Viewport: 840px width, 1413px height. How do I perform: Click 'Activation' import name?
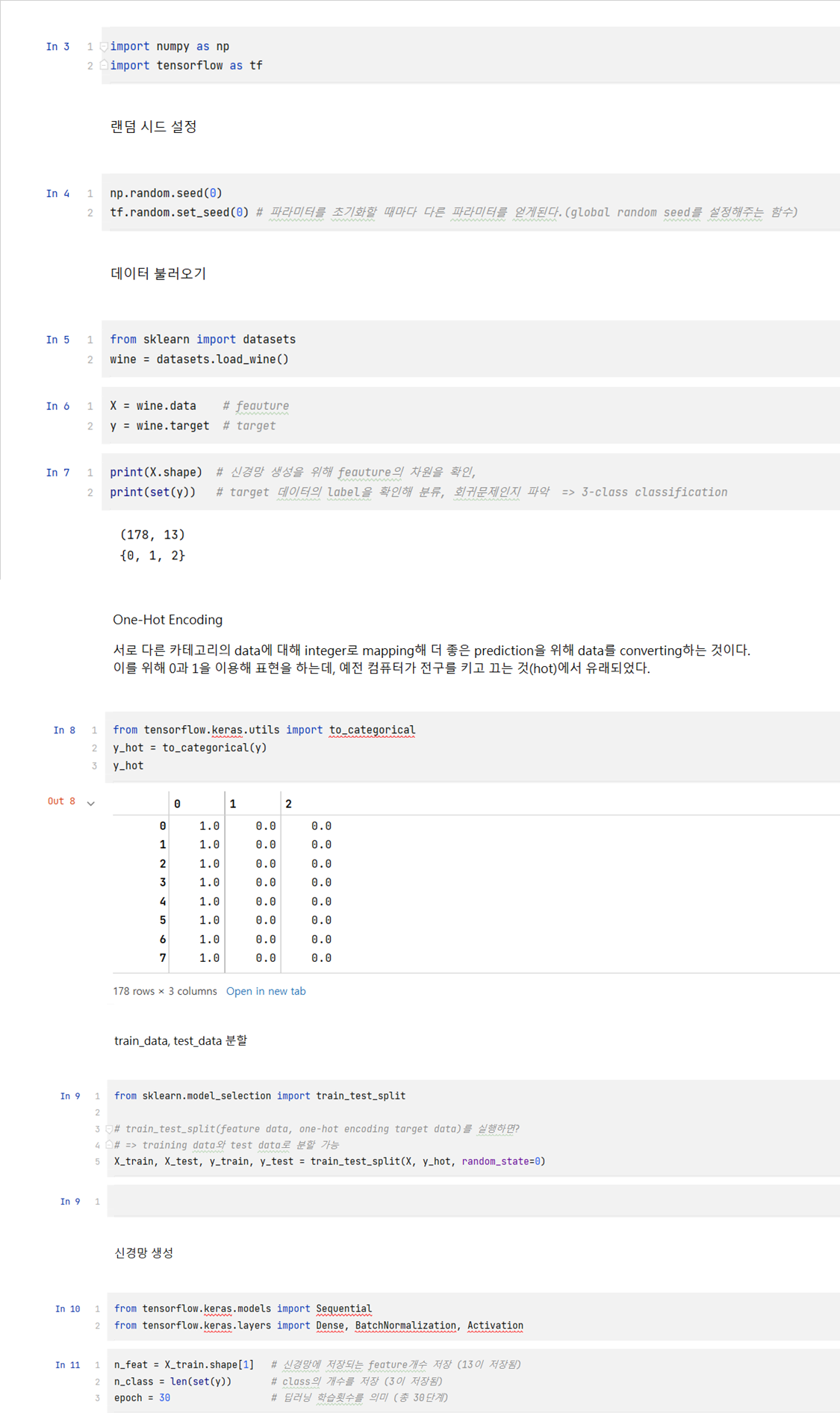coord(496,1326)
